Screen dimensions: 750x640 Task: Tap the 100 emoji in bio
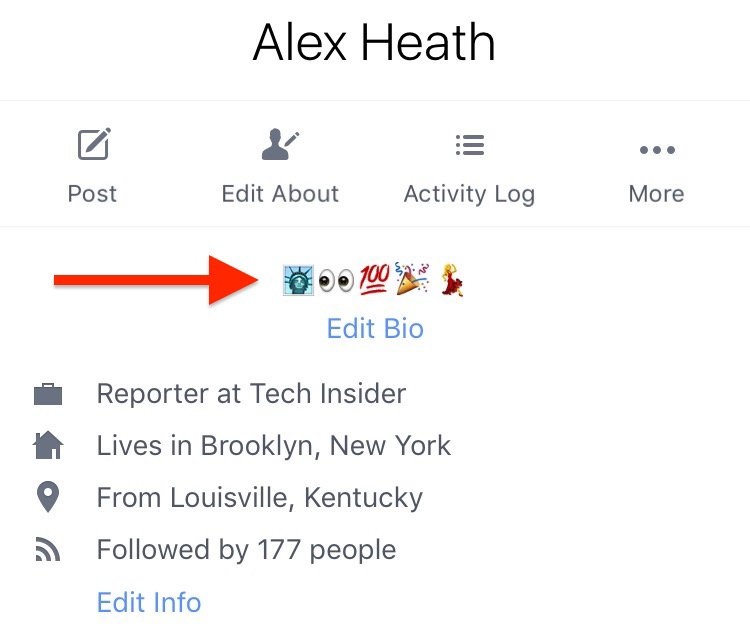[x=374, y=280]
